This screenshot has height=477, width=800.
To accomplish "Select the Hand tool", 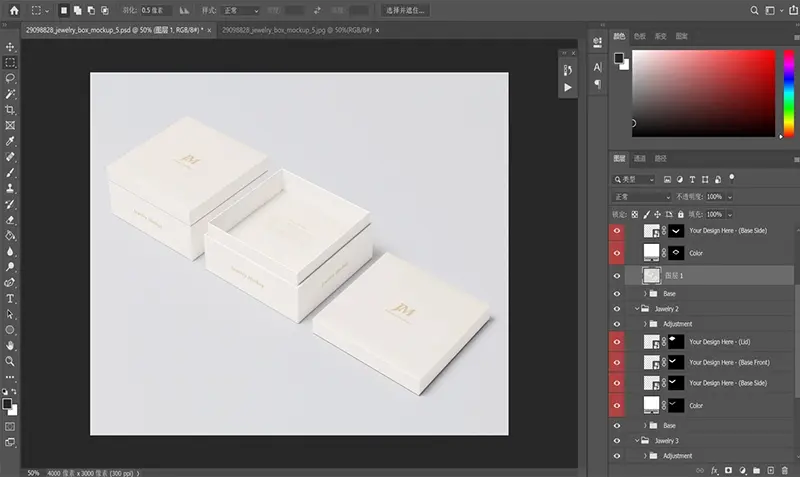I will [x=10, y=345].
